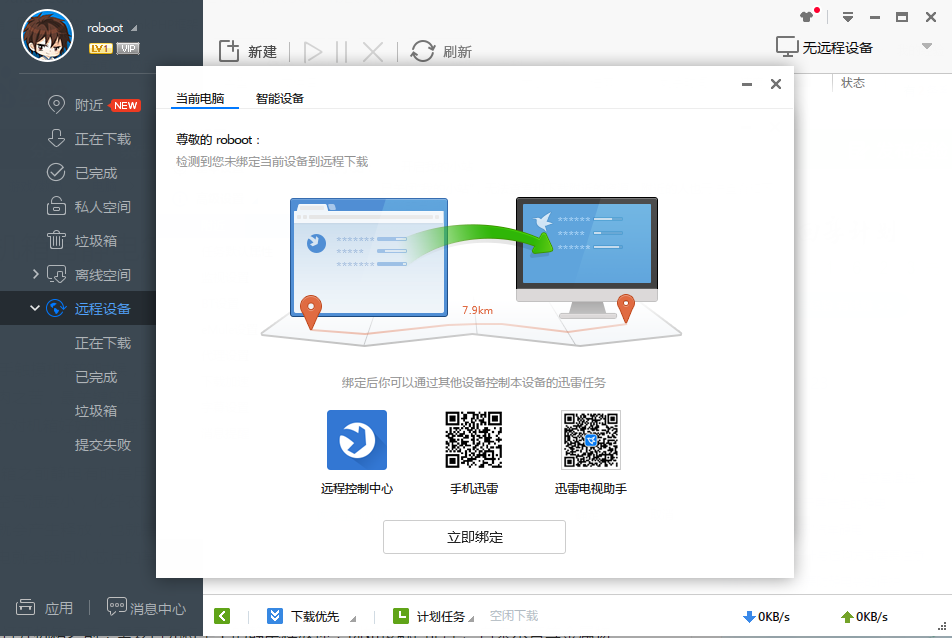Open 应用 apps at sidebar bottom
This screenshot has height=638, width=952.
pyautogui.click(x=44, y=608)
